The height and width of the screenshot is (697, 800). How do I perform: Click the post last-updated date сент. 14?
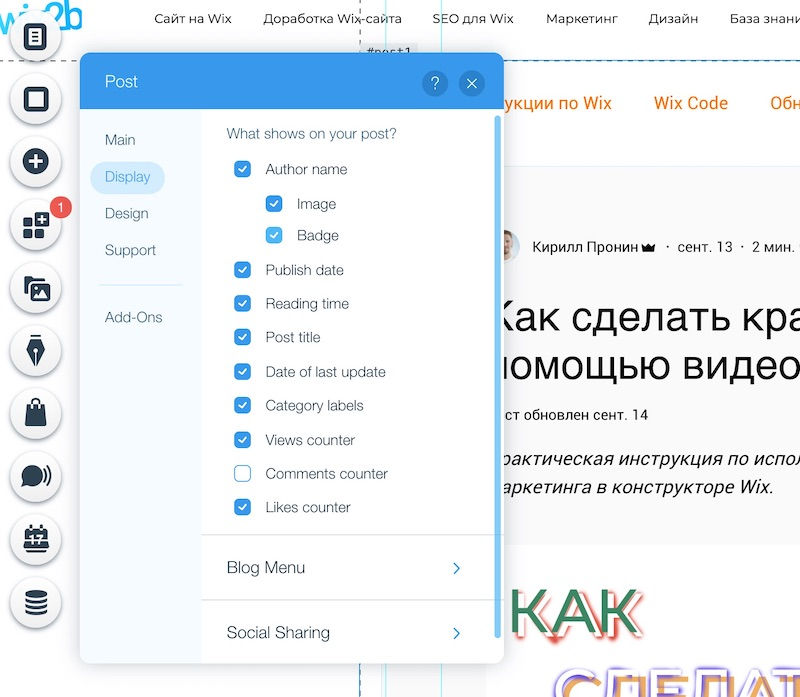coord(620,415)
